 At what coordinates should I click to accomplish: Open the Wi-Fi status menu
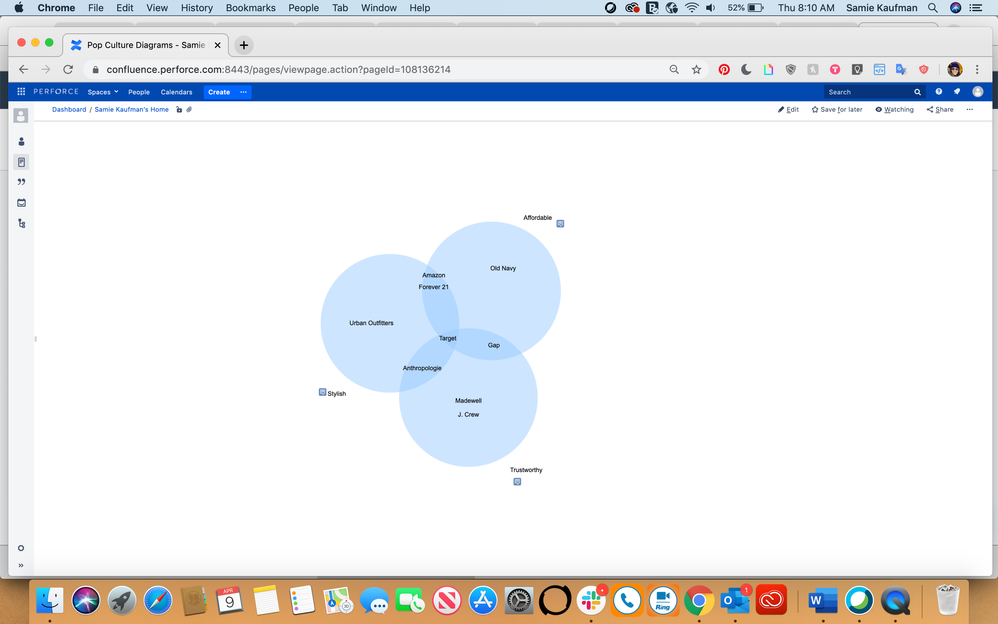pos(692,8)
